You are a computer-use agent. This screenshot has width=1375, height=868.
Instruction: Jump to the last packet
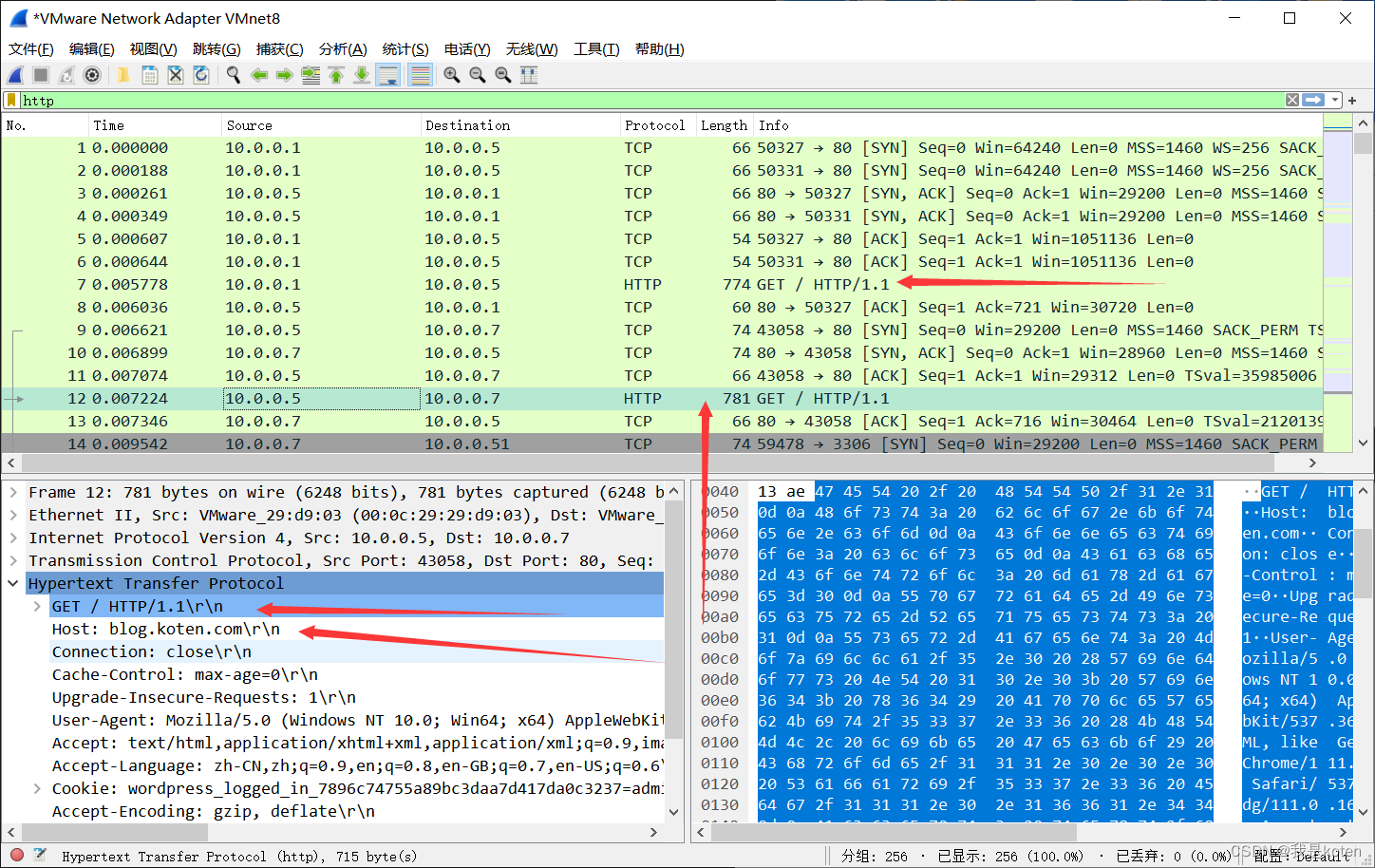362,75
